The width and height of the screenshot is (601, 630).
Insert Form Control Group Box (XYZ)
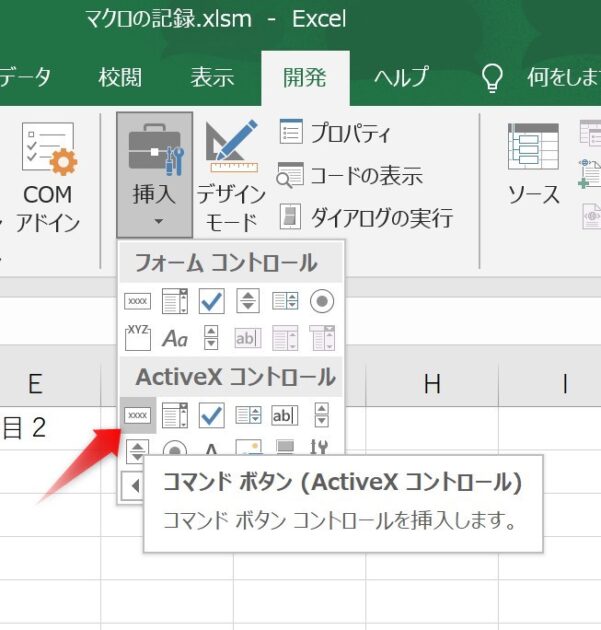pos(138,338)
